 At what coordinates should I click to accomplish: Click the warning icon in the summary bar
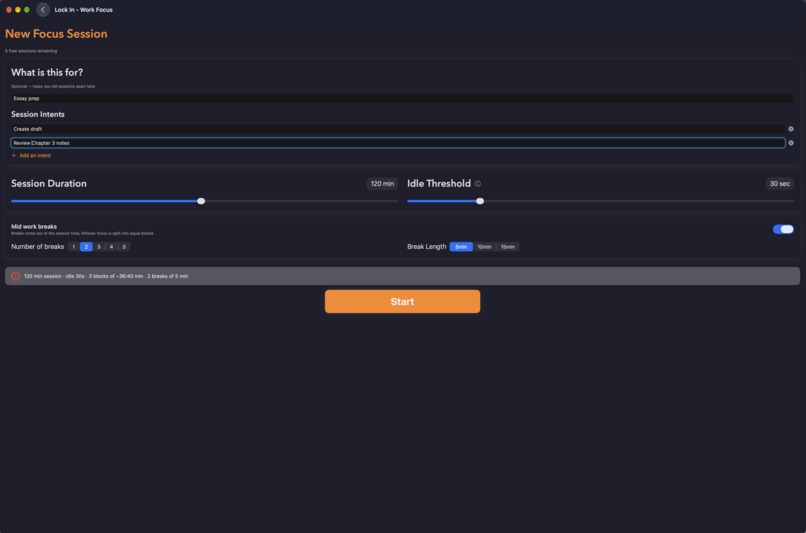point(15,276)
